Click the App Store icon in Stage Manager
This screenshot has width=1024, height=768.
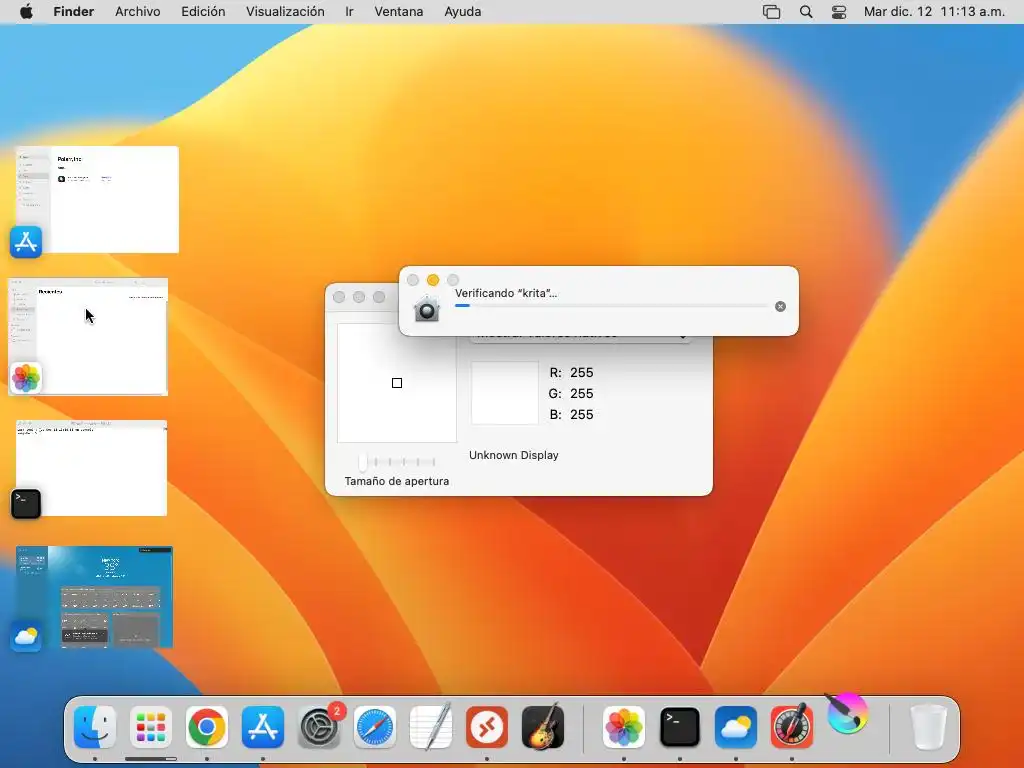[26, 242]
